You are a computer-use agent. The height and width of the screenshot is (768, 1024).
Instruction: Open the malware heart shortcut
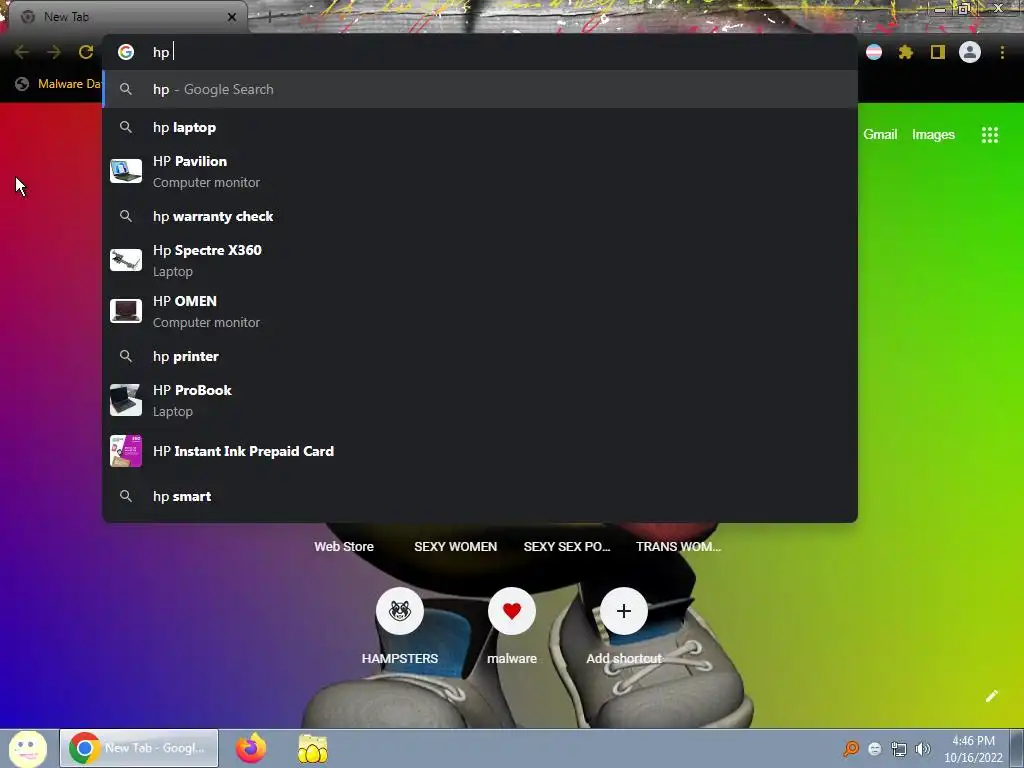511,611
